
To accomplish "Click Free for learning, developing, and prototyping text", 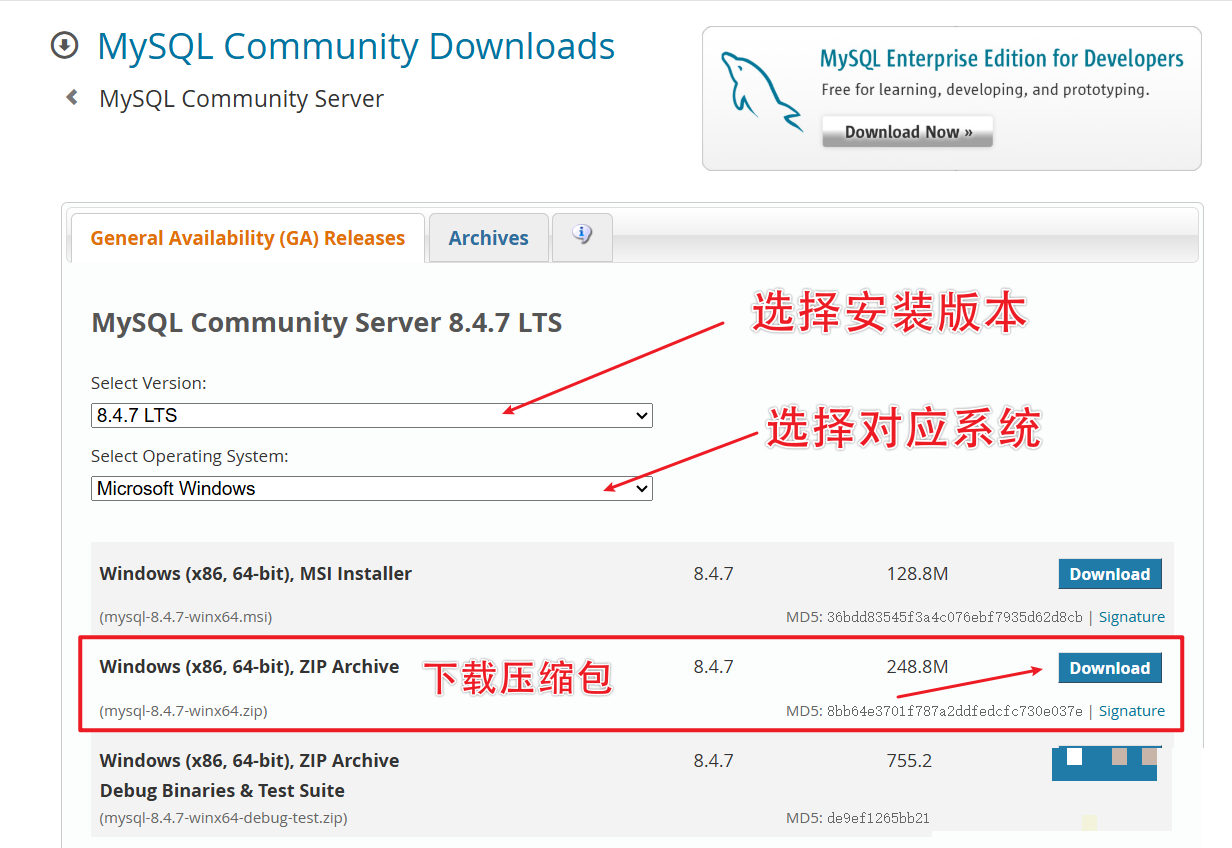I will pos(985,90).
